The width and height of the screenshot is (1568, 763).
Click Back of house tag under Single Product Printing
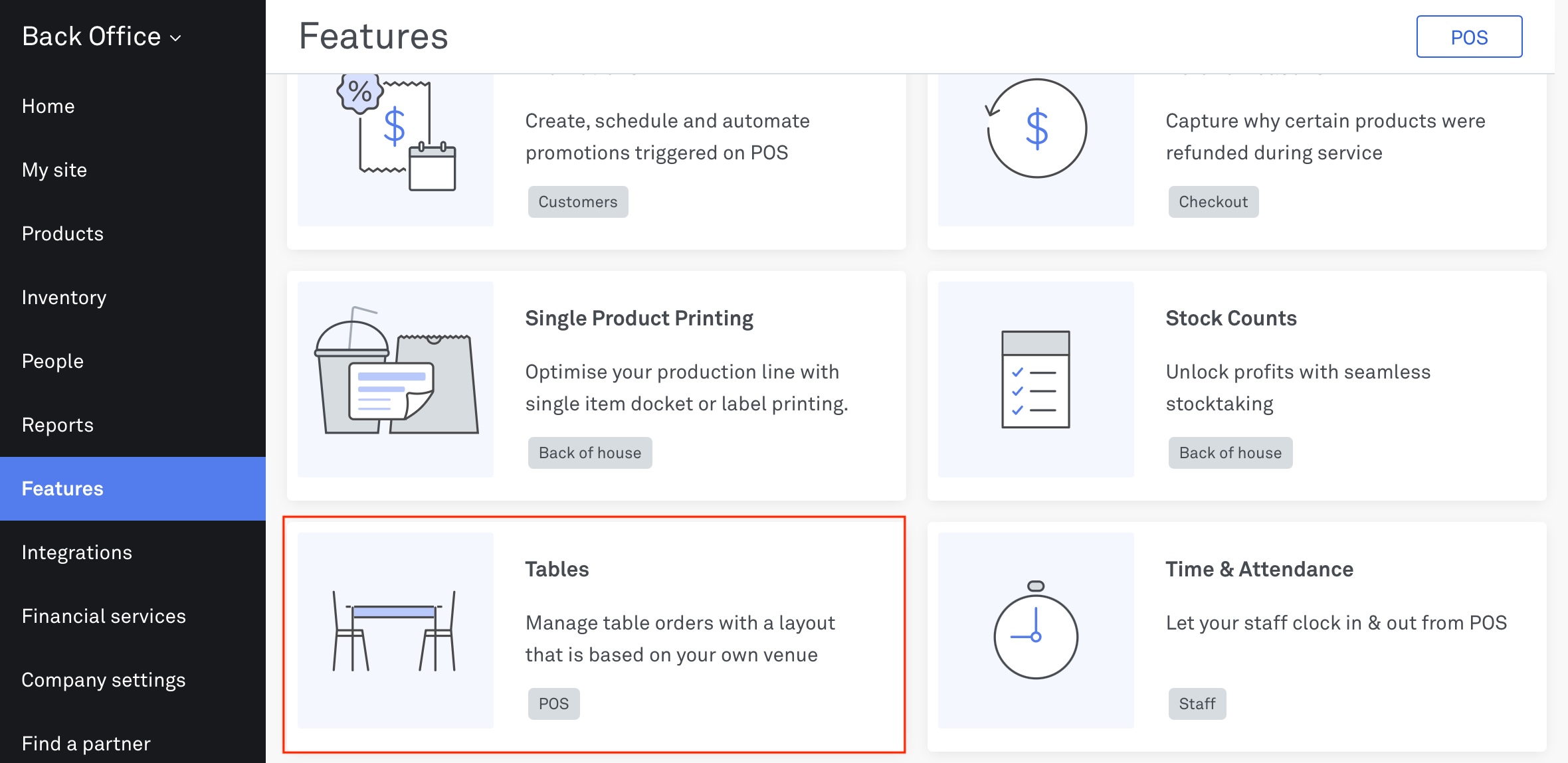click(590, 453)
